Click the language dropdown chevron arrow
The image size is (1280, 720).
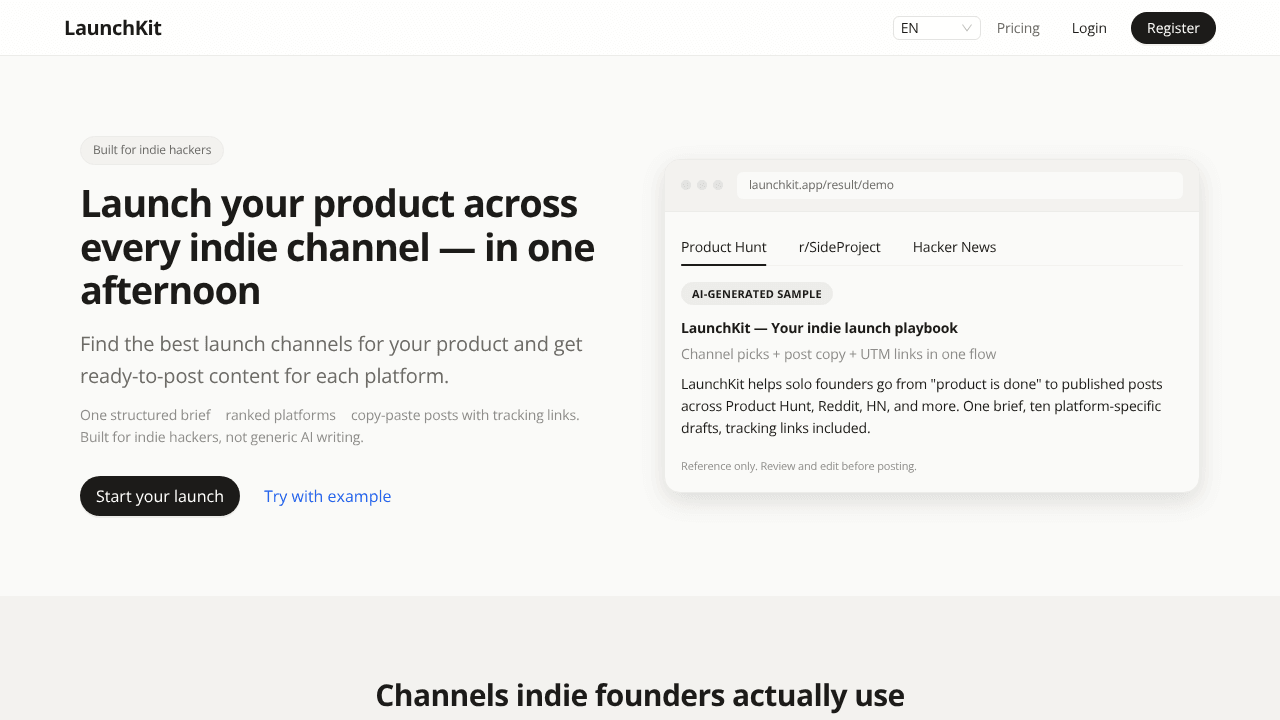tap(967, 28)
